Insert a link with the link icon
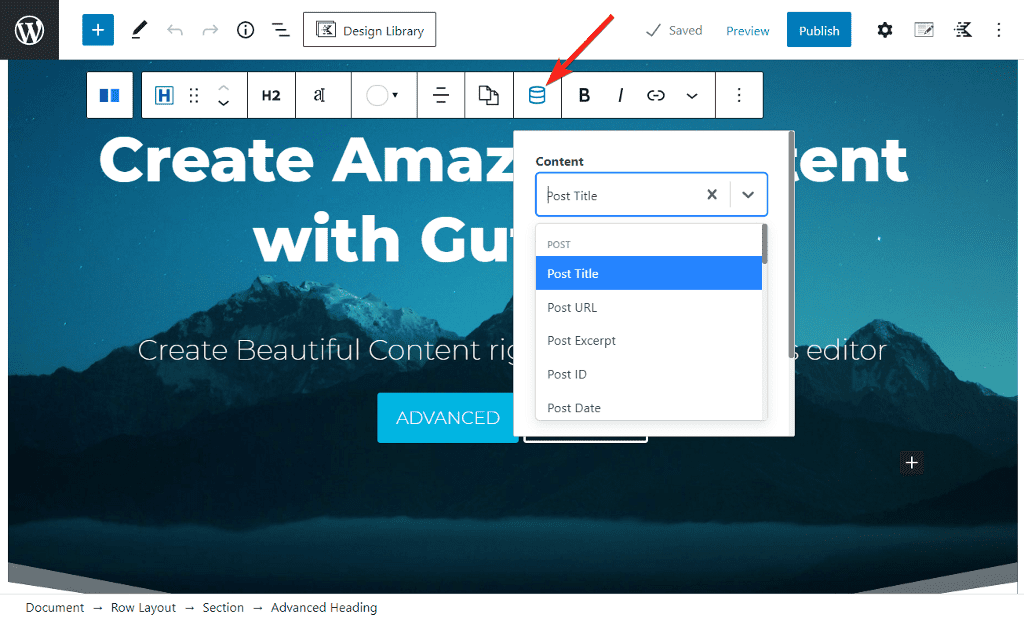The image size is (1024, 618). 656,95
